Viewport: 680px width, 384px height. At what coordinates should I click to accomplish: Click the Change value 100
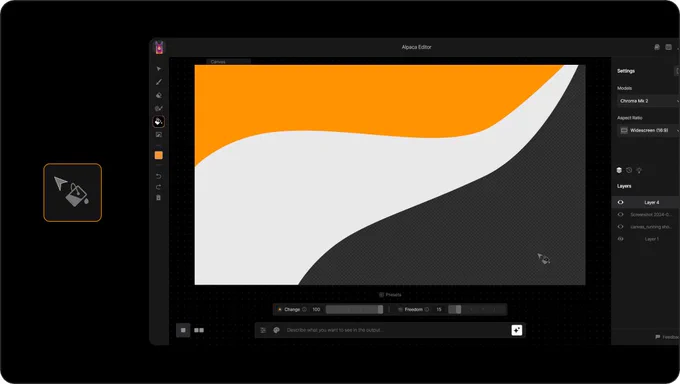(x=316, y=309)
